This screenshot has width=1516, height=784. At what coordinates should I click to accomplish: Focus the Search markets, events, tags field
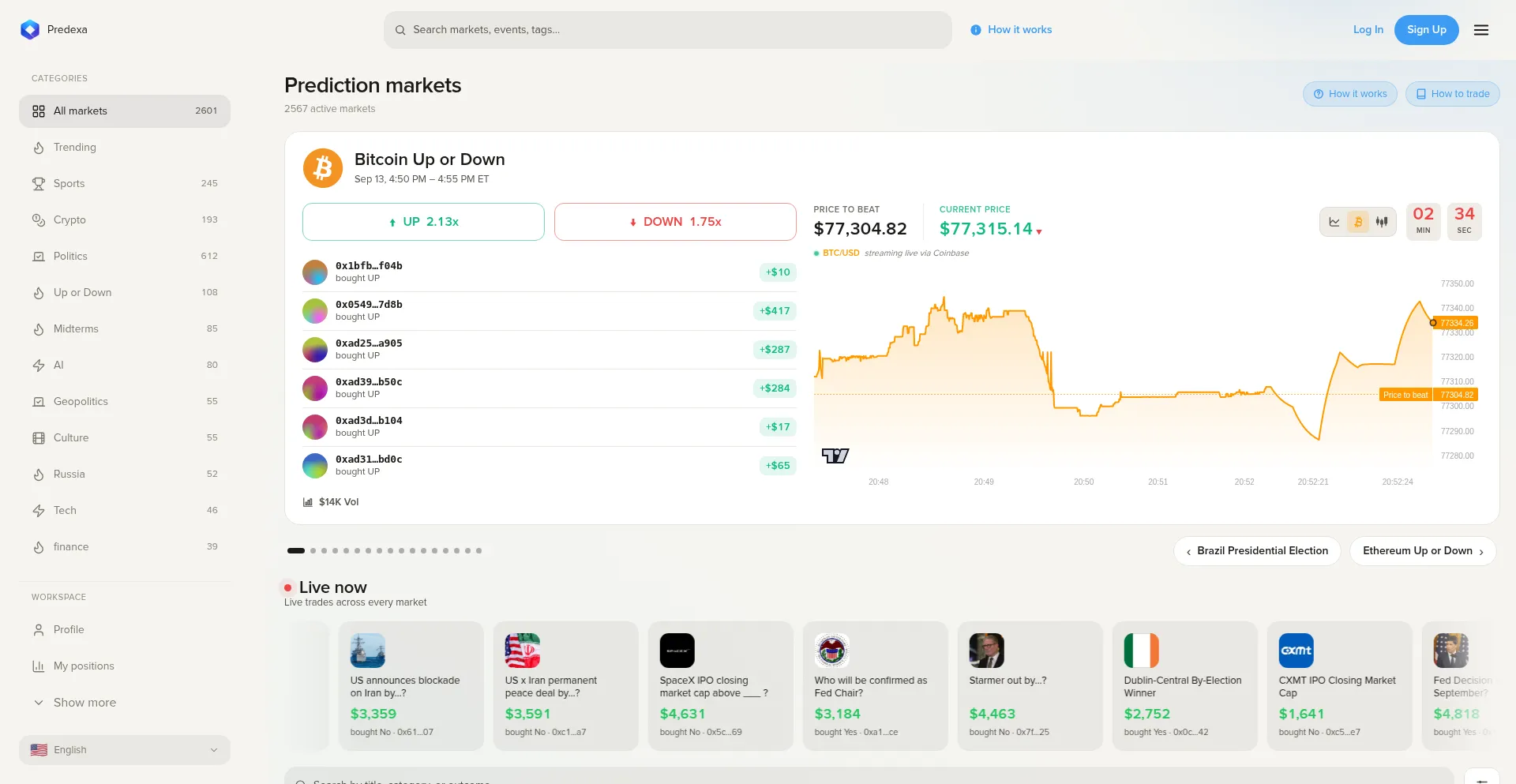[x=668, y=30]
